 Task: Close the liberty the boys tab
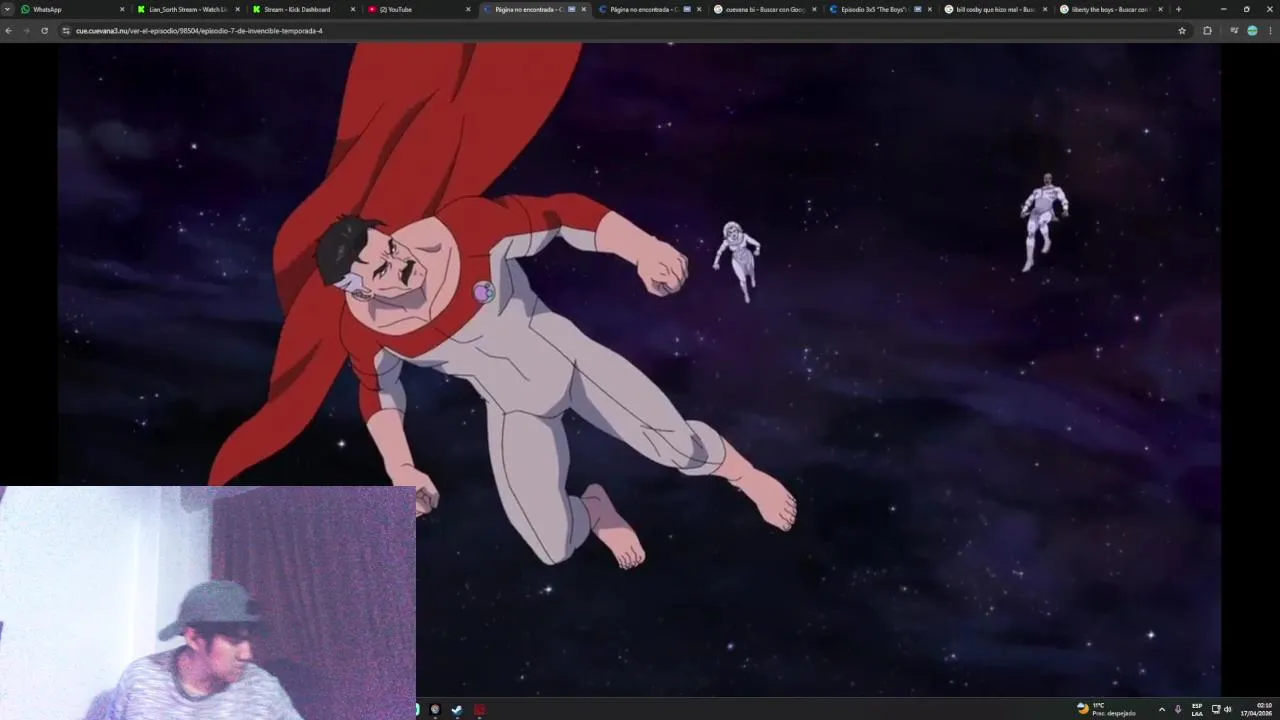pyautogui.click(x=1160, y=9)
